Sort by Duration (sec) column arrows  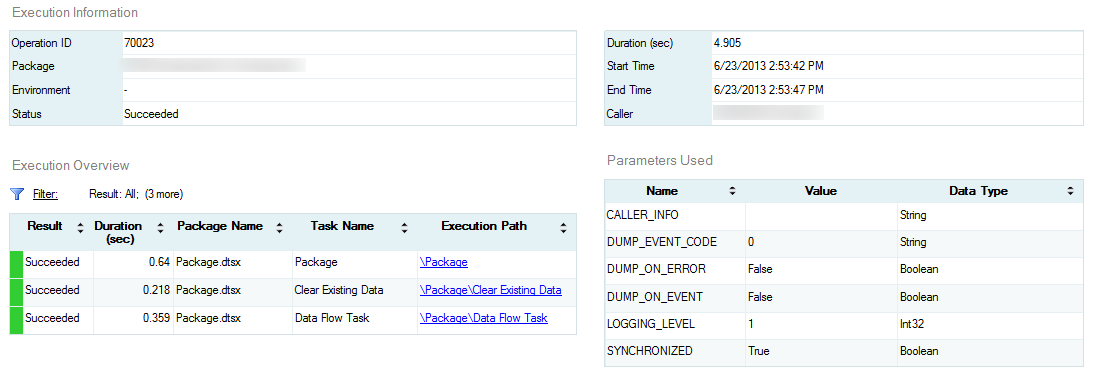coord(161,227)
